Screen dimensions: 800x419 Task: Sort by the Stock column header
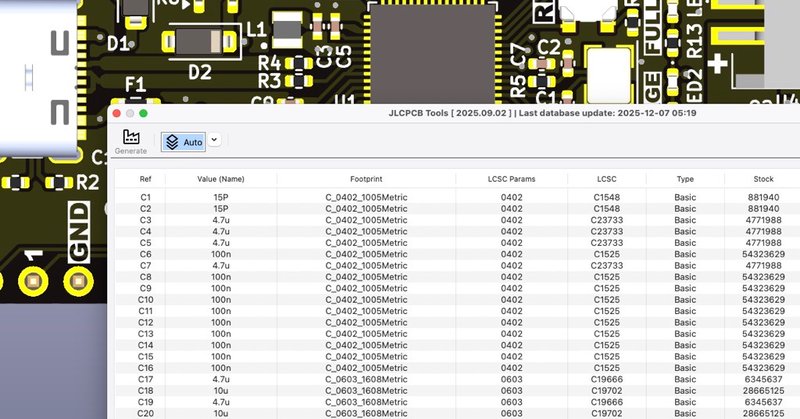(763, 179)
